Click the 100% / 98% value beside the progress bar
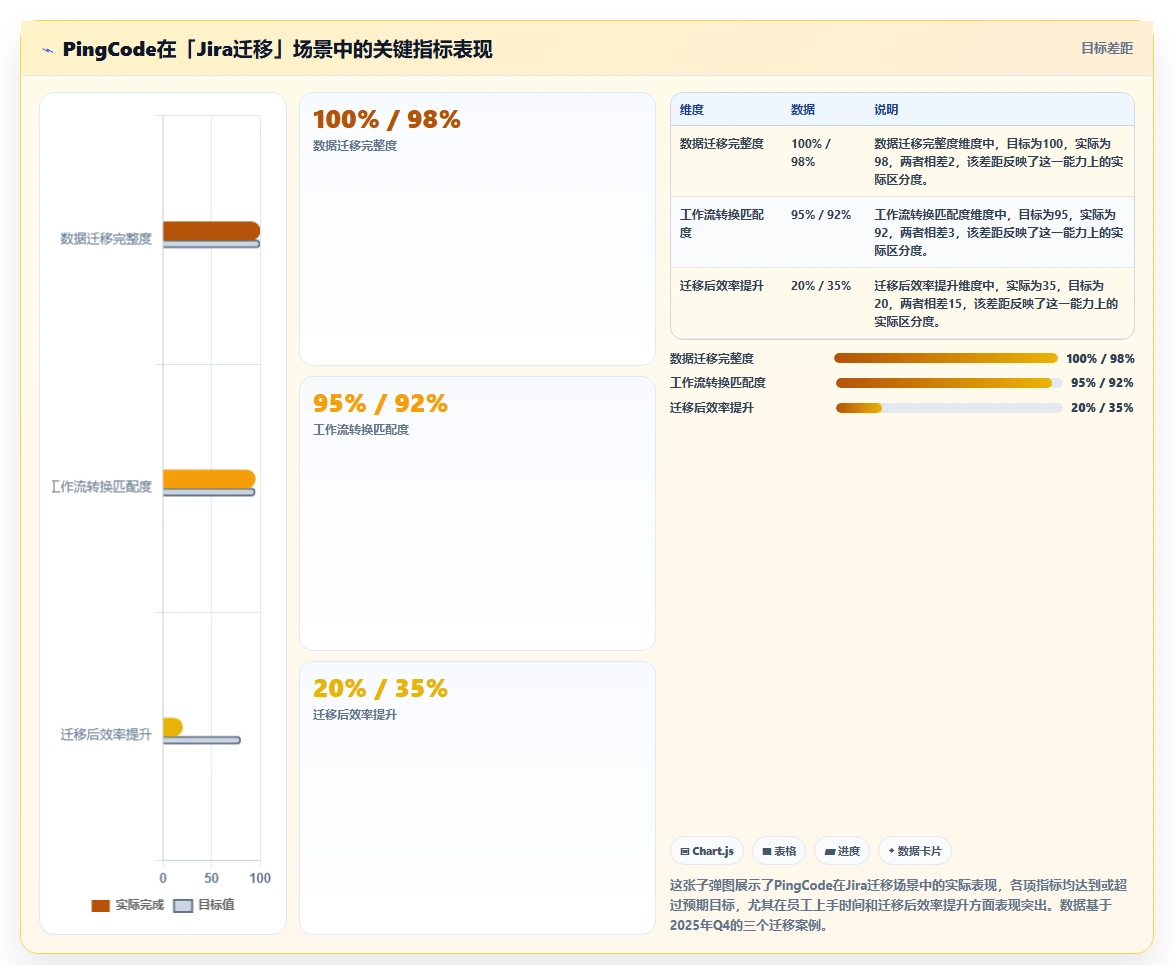 (1100, 359)
